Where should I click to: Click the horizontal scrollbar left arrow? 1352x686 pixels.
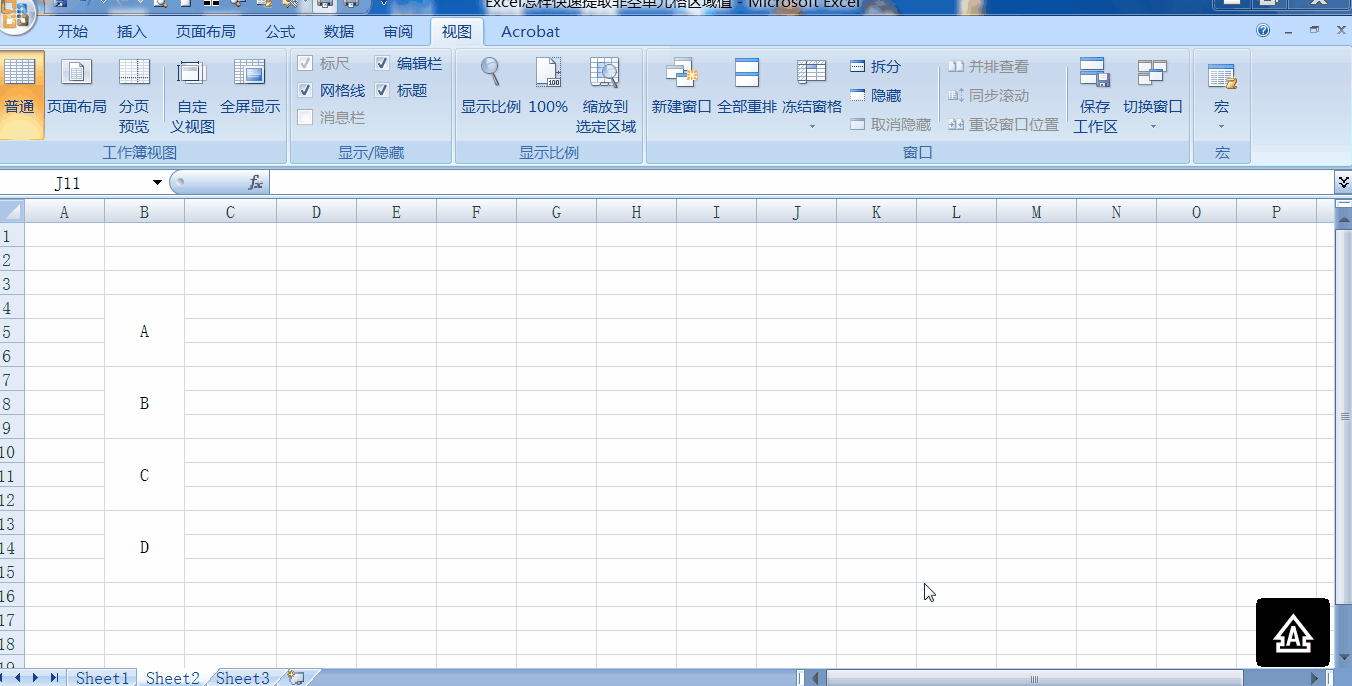[x=816, y=678]
